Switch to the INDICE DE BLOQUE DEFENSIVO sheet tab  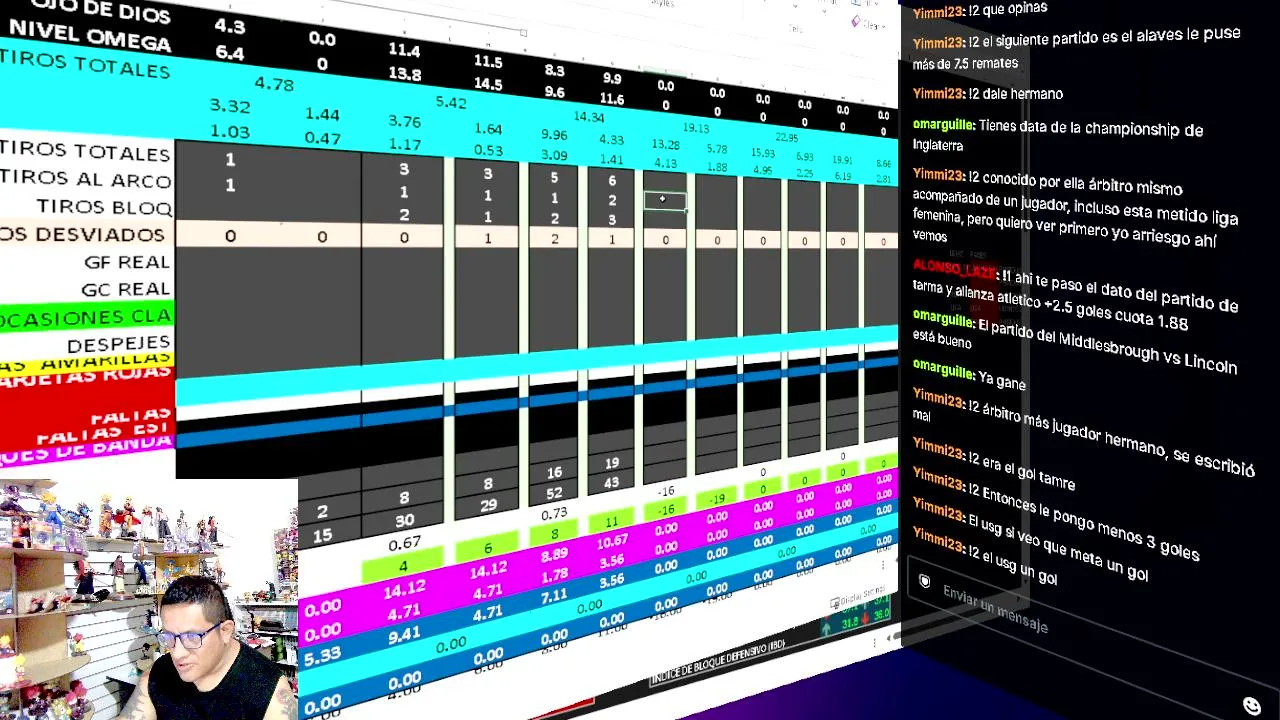pyautogui.click(x=718, y=664)
